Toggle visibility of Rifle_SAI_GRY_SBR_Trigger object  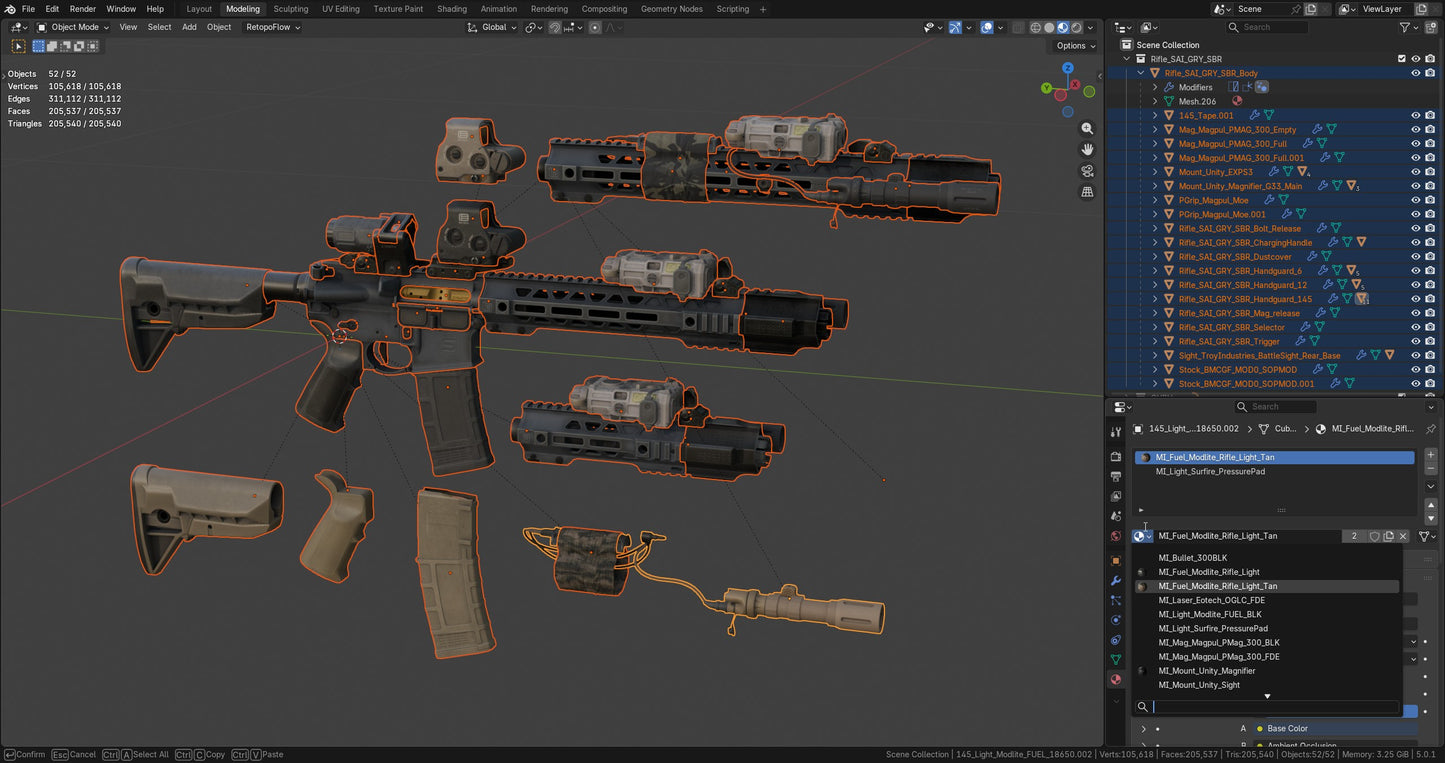coord(1414,341)
